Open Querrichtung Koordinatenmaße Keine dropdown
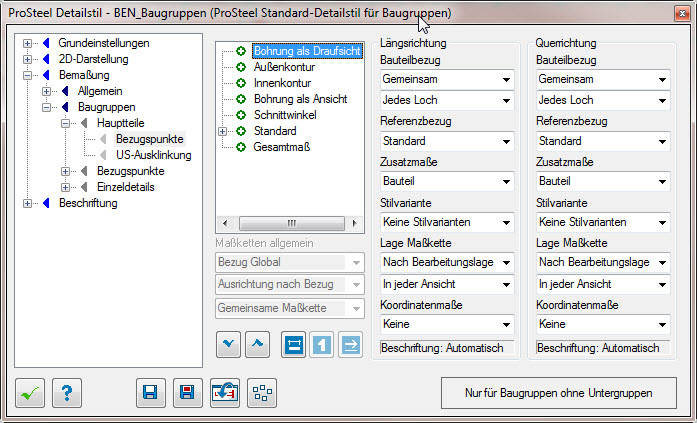 coord(603,324)
